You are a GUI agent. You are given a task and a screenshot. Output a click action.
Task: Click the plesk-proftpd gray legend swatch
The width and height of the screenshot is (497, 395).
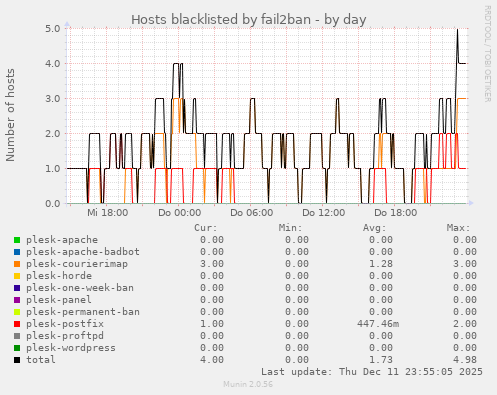[x=17, y=336]
